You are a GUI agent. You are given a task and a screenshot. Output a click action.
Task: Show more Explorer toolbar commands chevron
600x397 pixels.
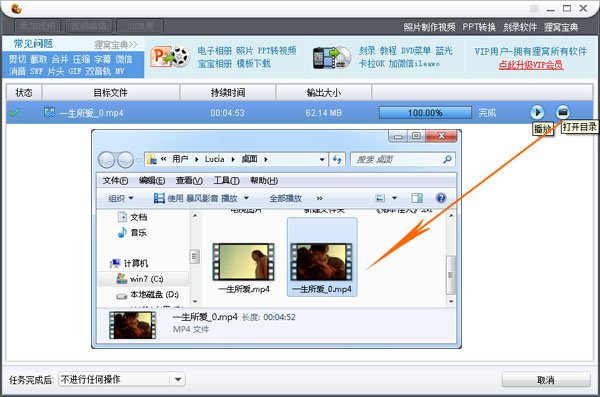click(x=320, y=198)
